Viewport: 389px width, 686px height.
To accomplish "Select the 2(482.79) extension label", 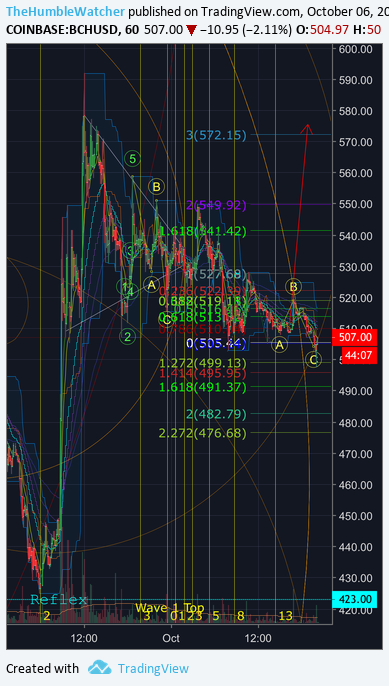I will tap(216, 414).
